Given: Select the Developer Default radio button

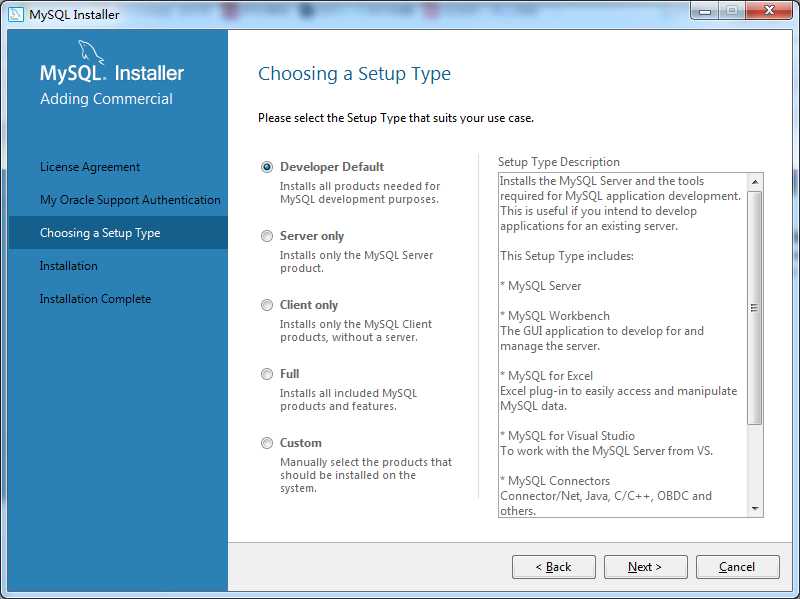Looking at the screenshot, I should pos(267,167).
